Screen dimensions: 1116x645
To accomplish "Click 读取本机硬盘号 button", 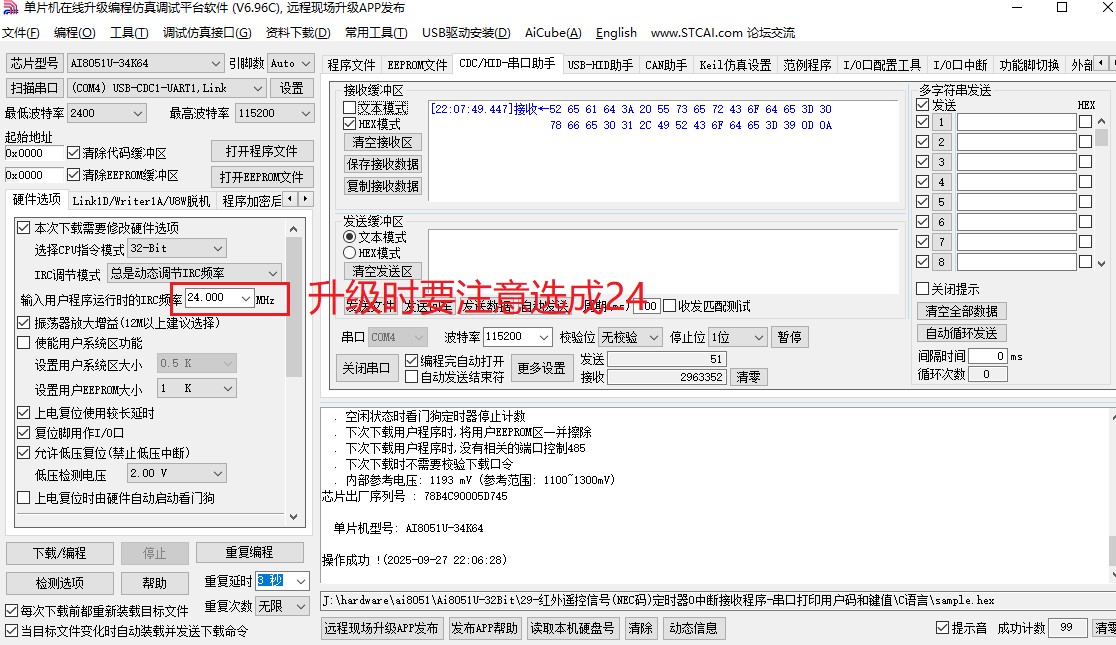I will click(x=572, y=628).
